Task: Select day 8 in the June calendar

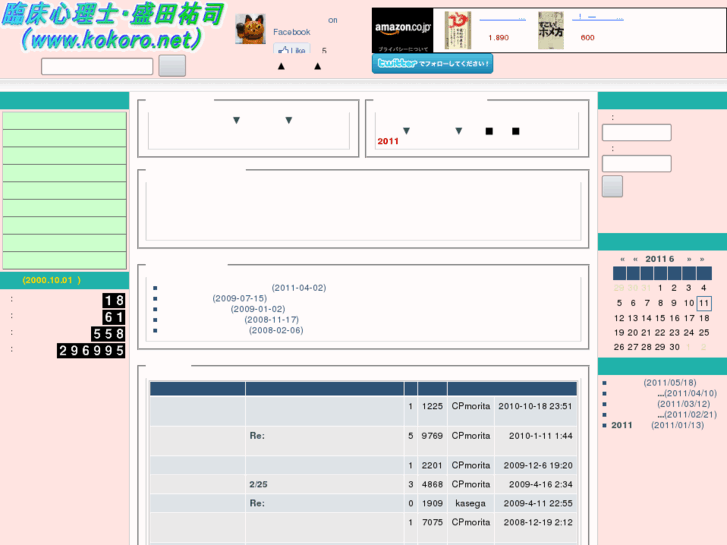Action: [660, 303]
